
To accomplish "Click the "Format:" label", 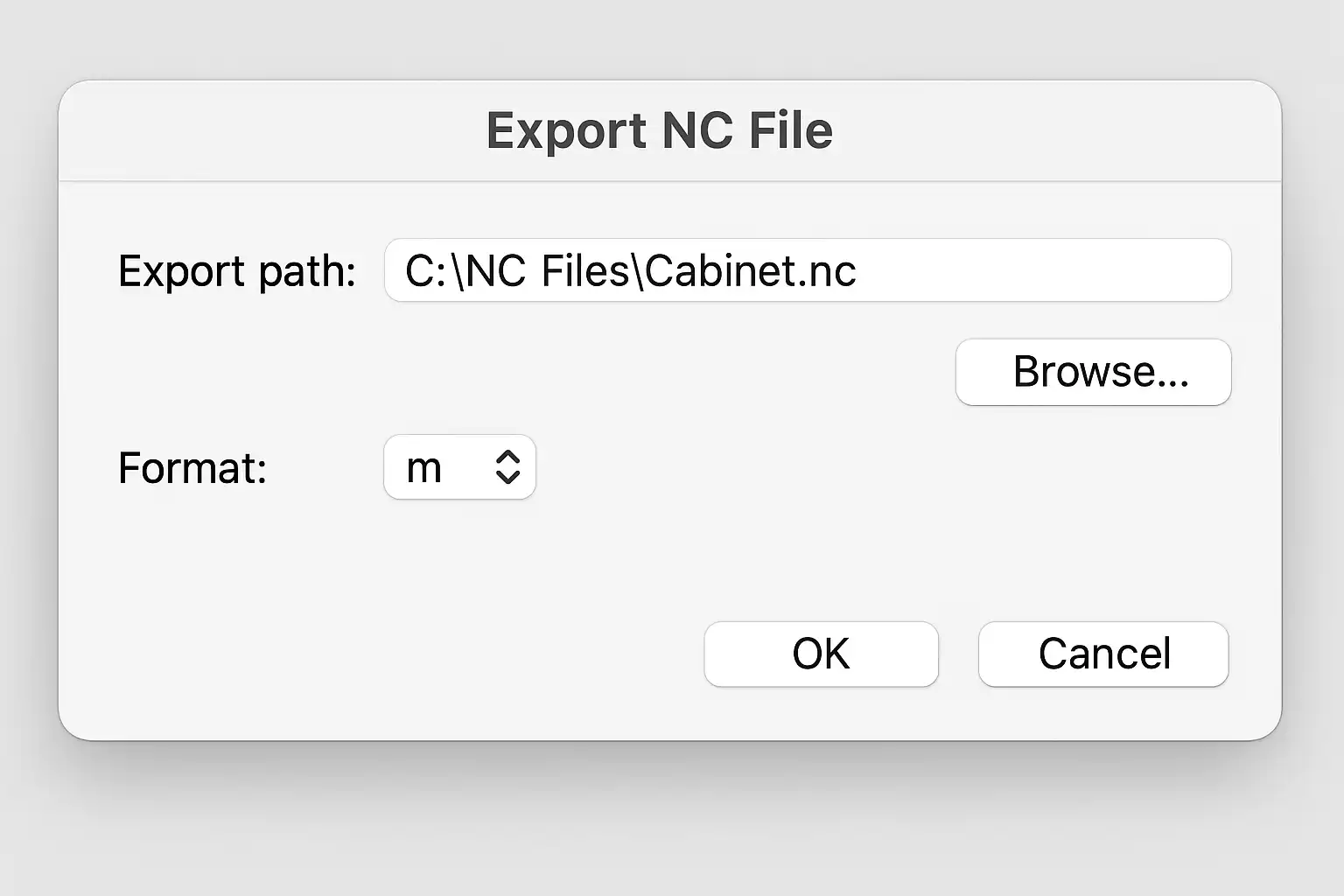I will [x=192, y=468].
